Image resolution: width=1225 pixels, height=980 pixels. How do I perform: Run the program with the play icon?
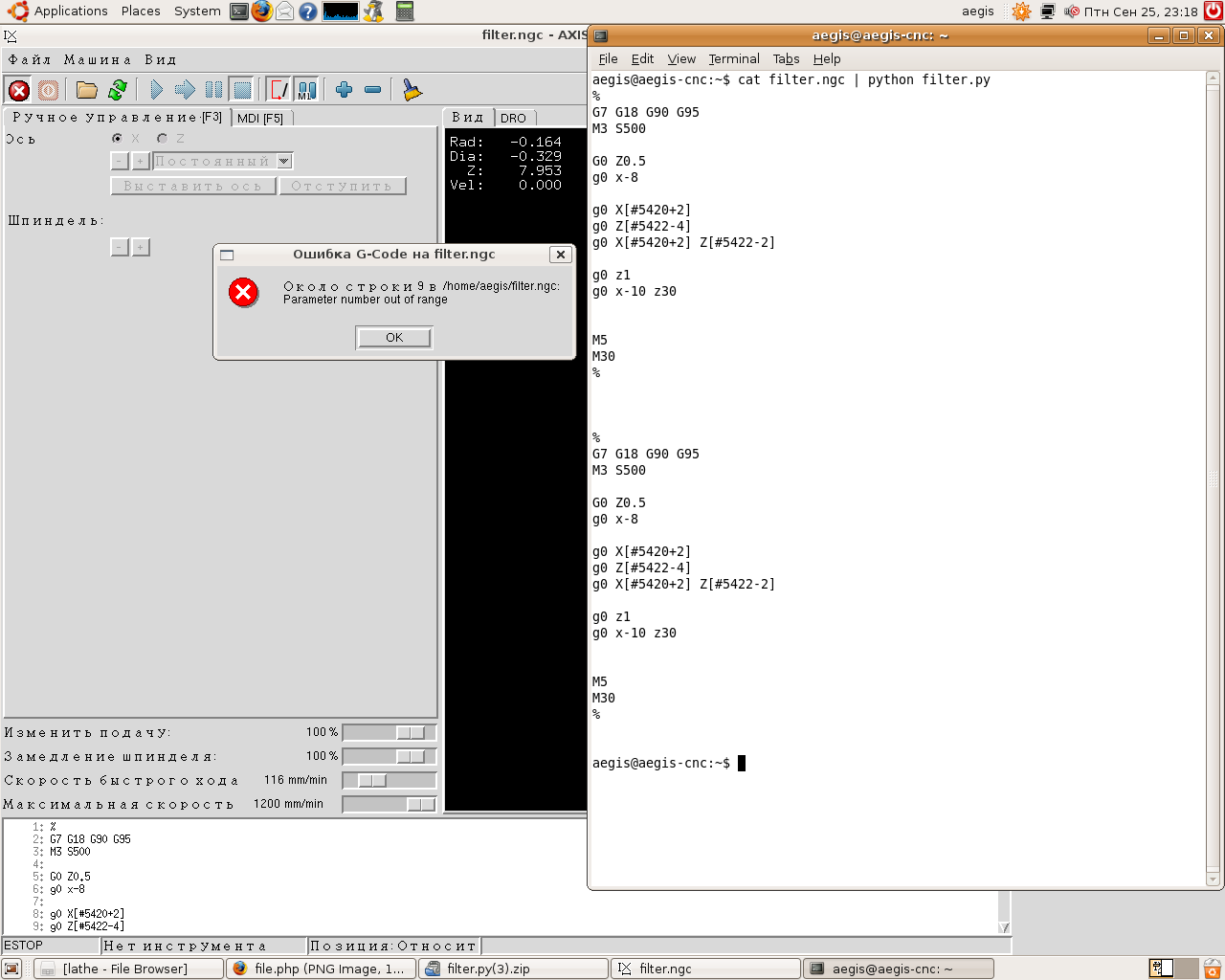(156, 90)
